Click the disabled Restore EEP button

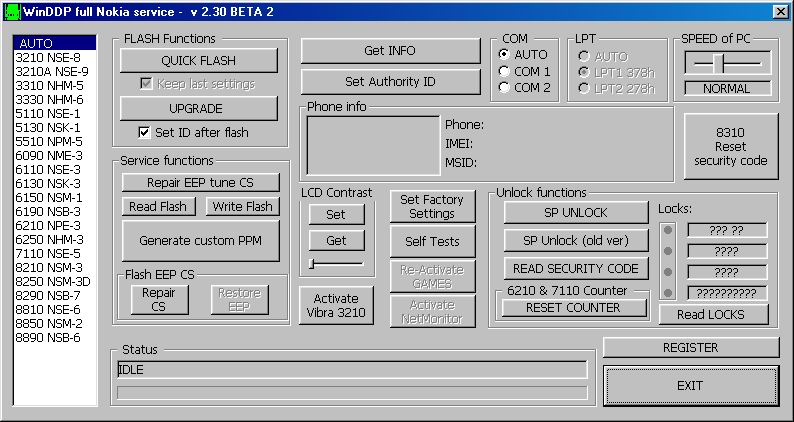(x=240, y=299)
